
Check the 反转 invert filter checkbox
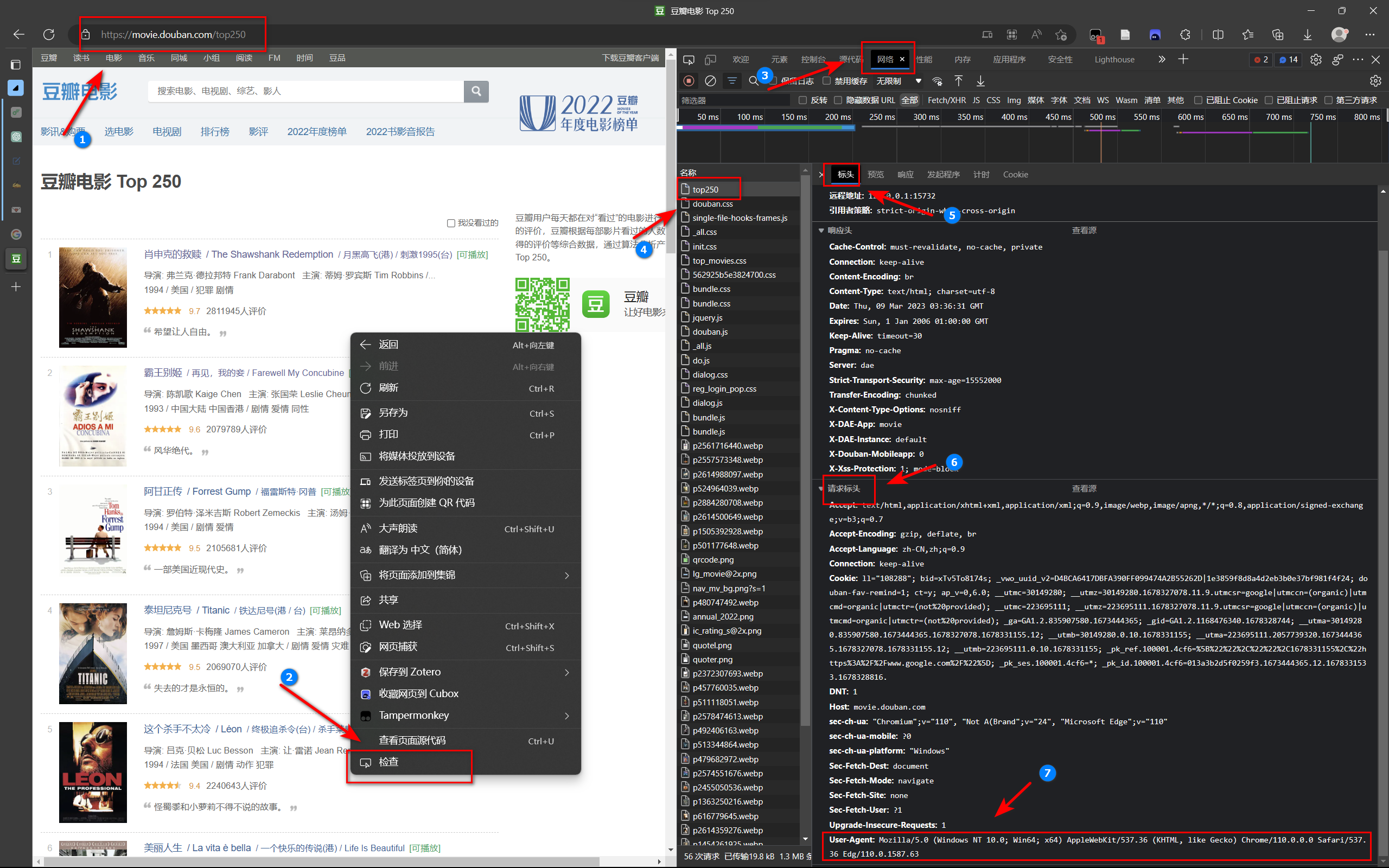pyautogui.click(x=803, y=100)
